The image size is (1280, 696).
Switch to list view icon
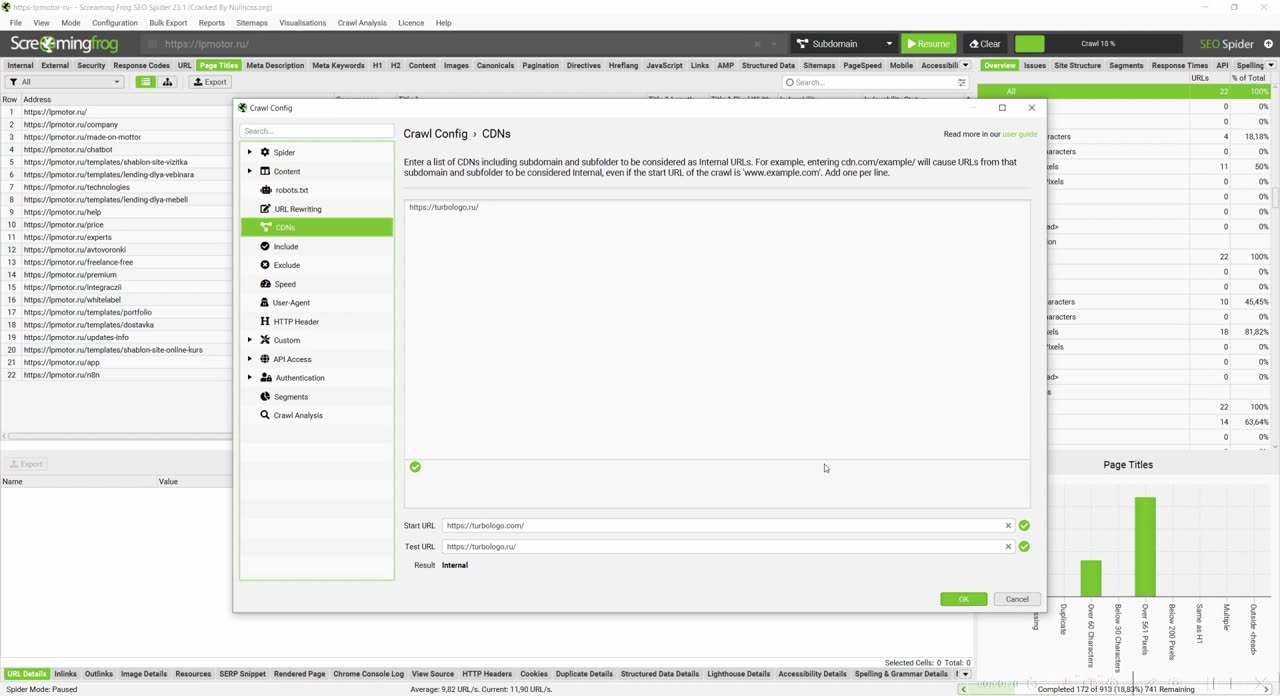point(146,82)
